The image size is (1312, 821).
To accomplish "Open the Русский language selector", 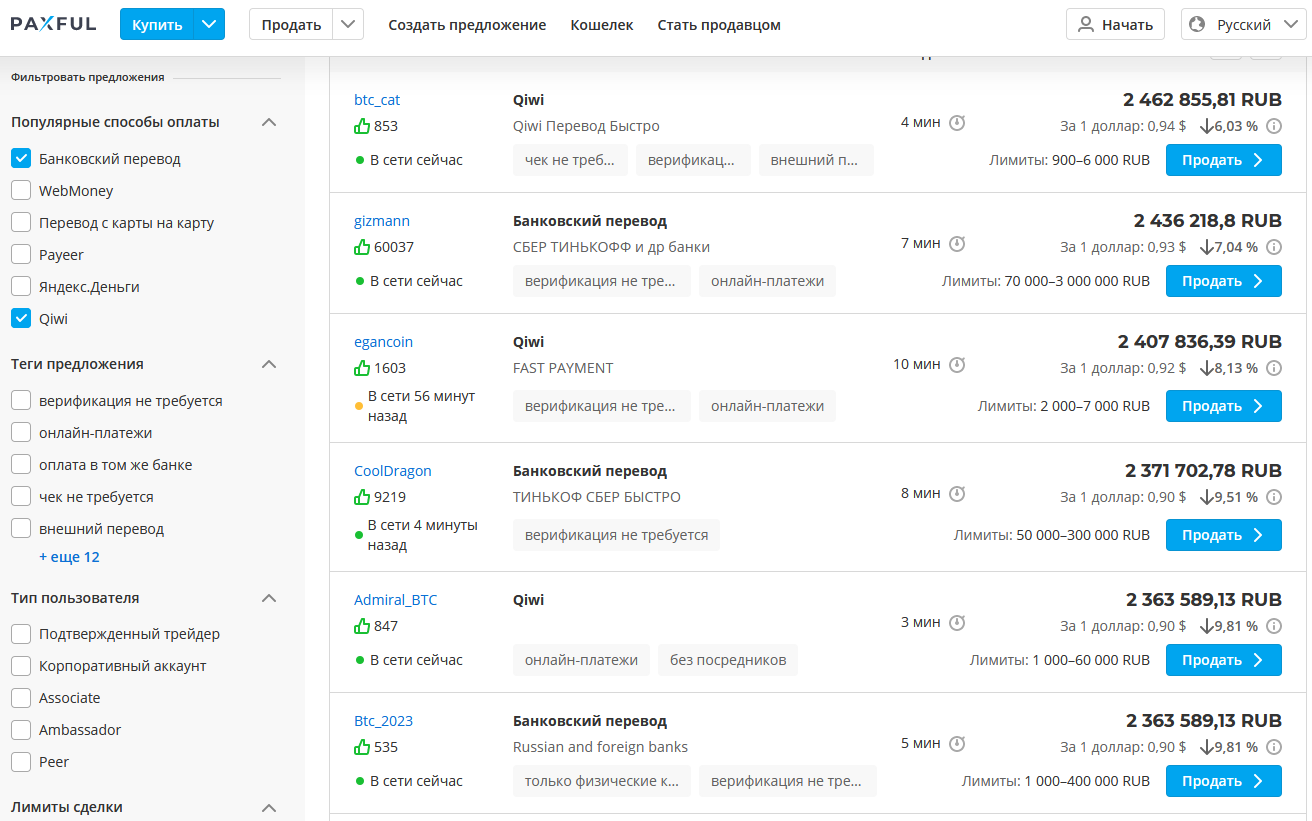I will tap(1244, 25).
